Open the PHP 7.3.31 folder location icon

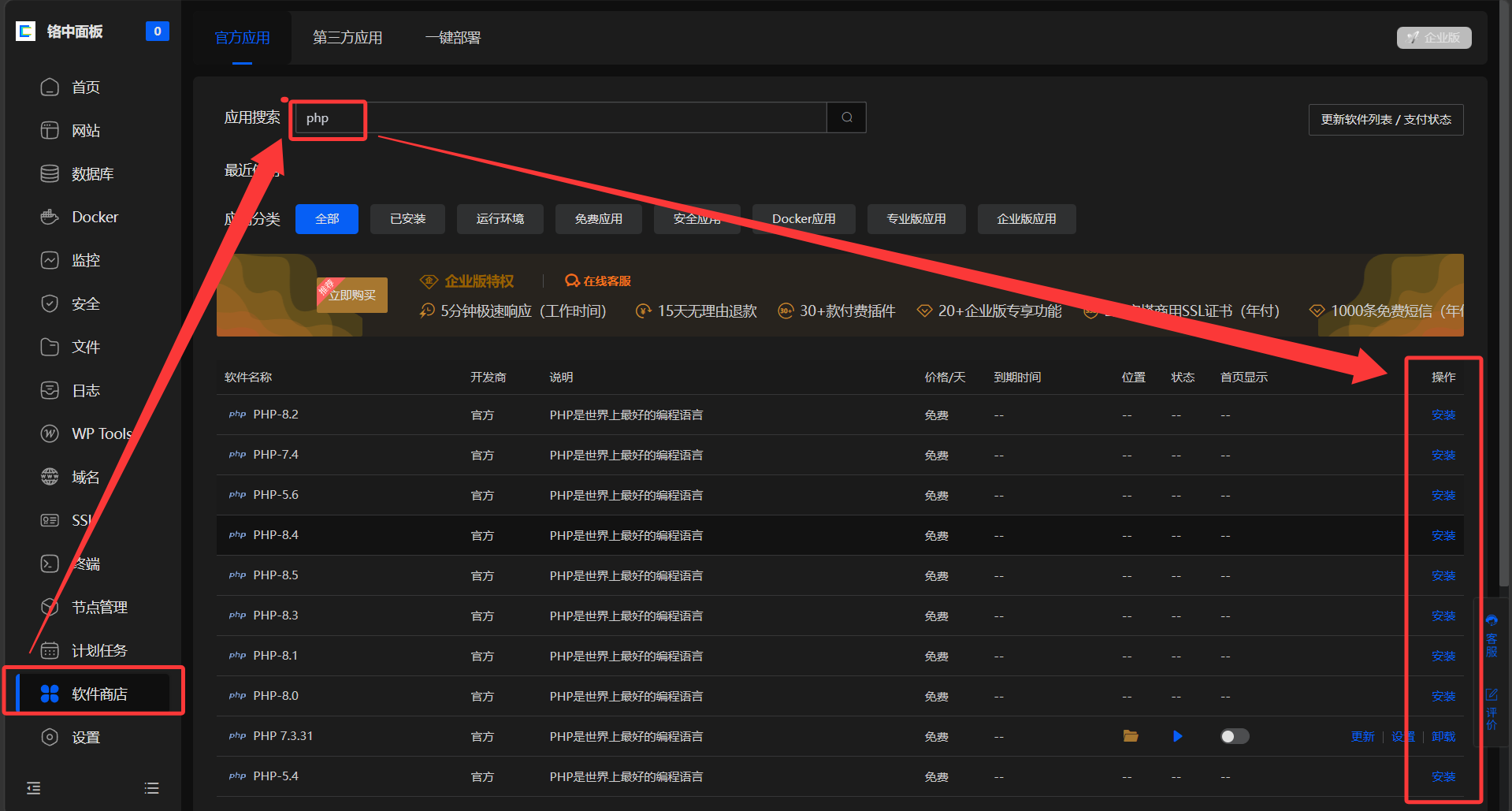click(x=1131, y=736)
